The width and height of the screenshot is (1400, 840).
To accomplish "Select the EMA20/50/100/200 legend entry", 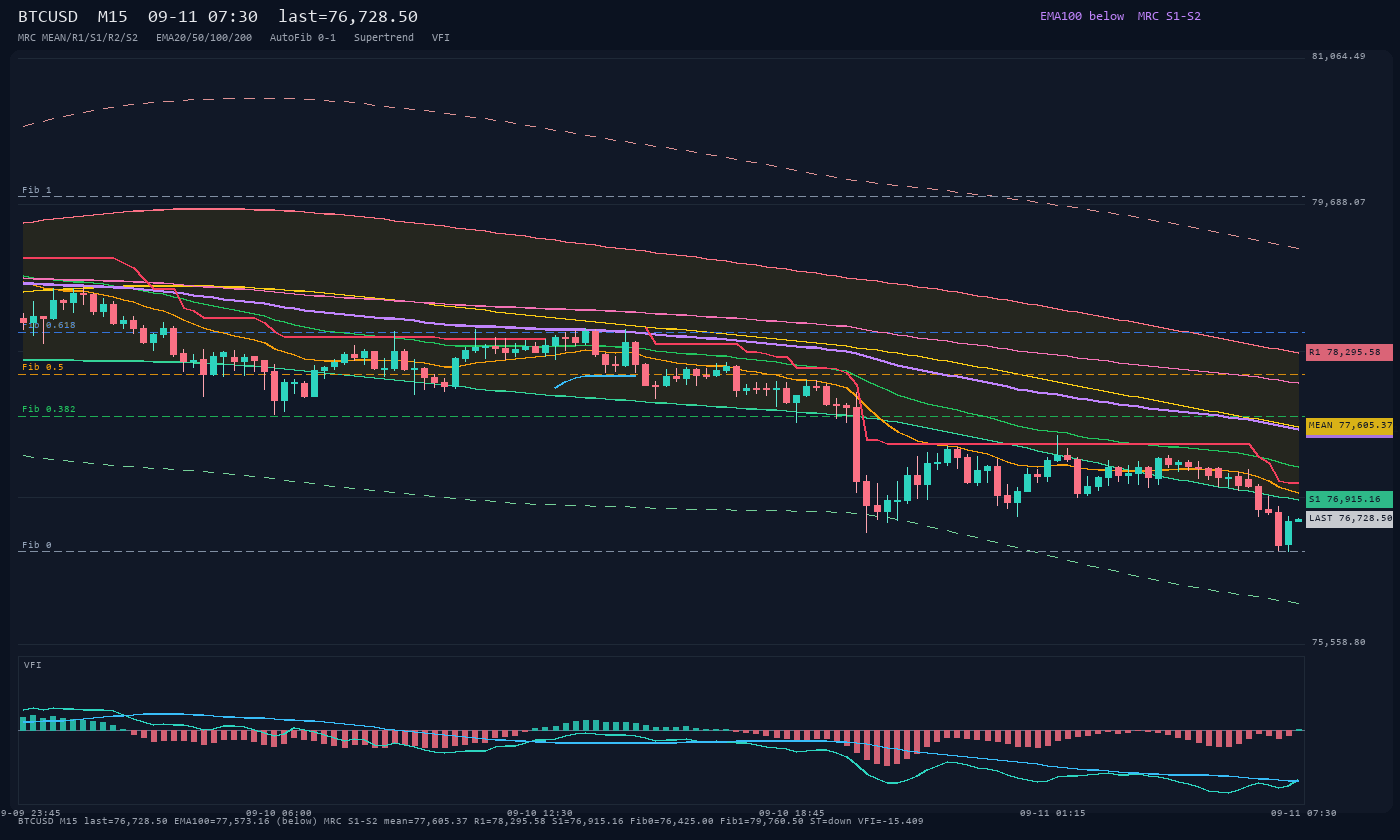I will click(x=204, y=38).
